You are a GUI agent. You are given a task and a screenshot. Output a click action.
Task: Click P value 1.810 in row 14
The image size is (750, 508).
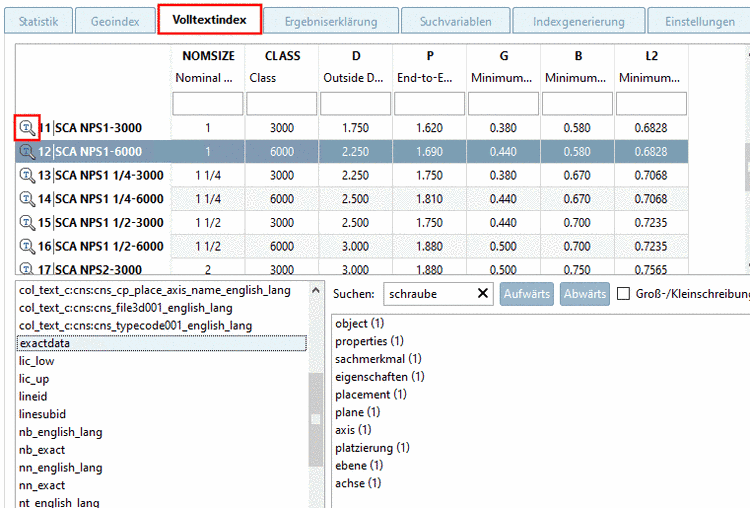point(430,199)
